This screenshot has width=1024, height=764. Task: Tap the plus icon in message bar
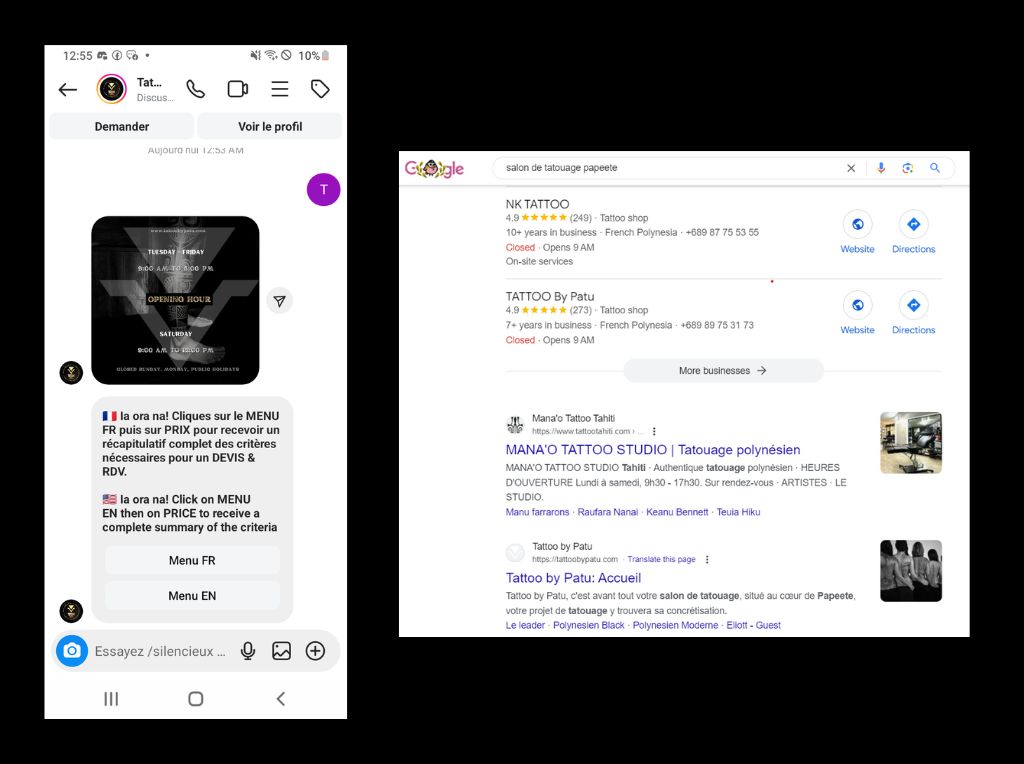pos(315,650)
